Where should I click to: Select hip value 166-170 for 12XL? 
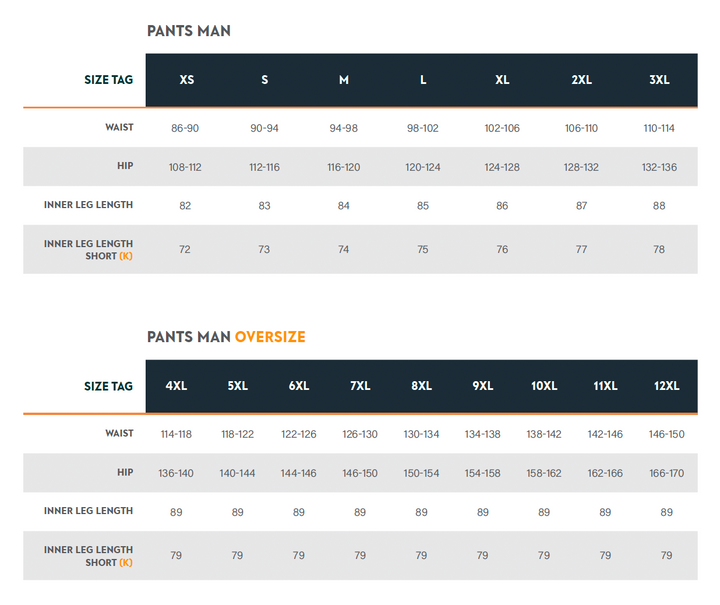[x=666, y=473]
